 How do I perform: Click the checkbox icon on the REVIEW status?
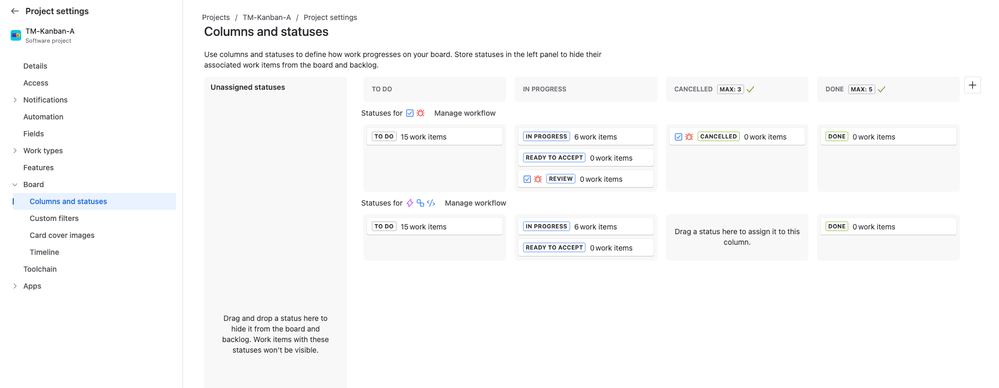(527, 179)
